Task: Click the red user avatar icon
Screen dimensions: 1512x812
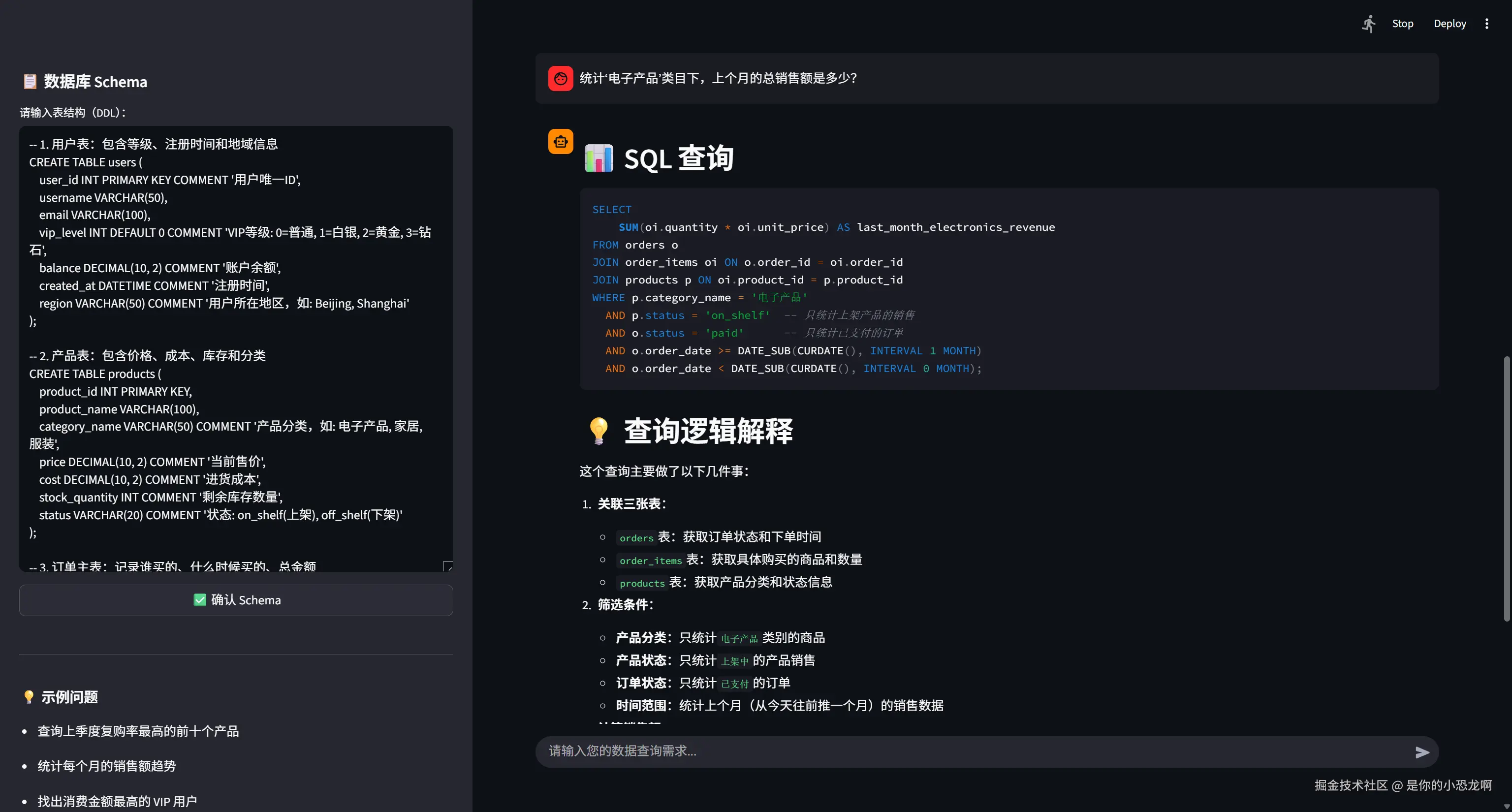Action: pyautogui.click(x=560, y=79)
